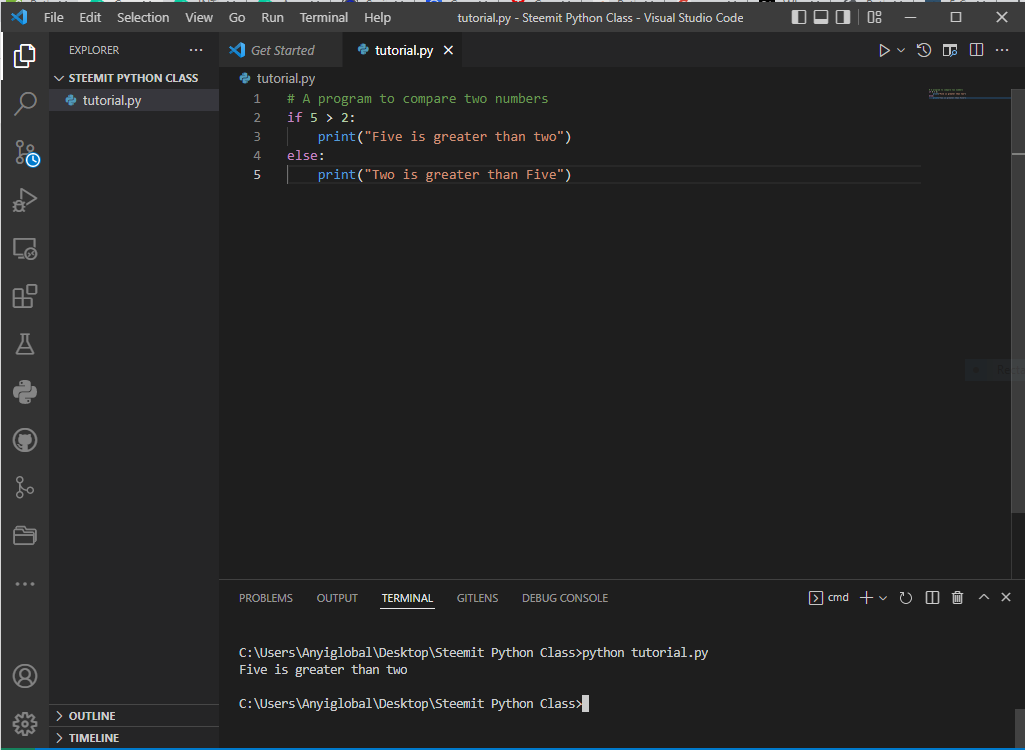This screenshot has height=750, width=1025.
Task: Toggle the primary side bar layout button
Action: [799, 17]
